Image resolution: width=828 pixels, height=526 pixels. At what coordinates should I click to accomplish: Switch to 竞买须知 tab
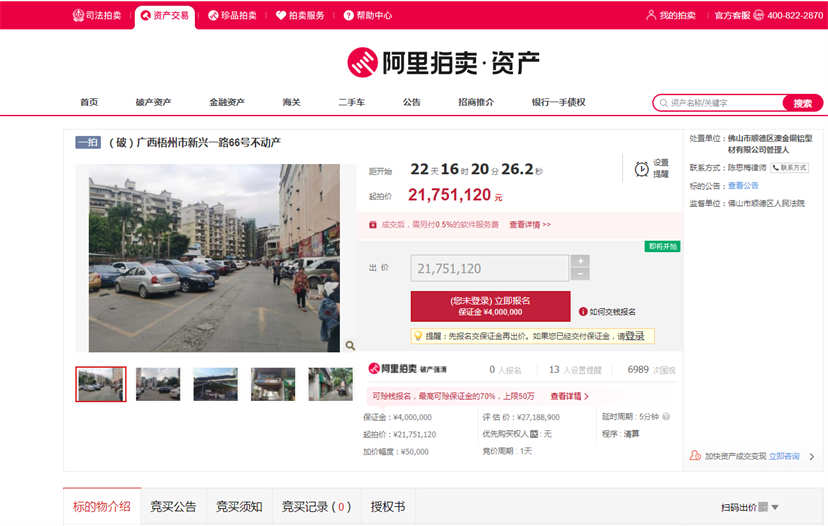pyautogui.click(x=239, y=506)
